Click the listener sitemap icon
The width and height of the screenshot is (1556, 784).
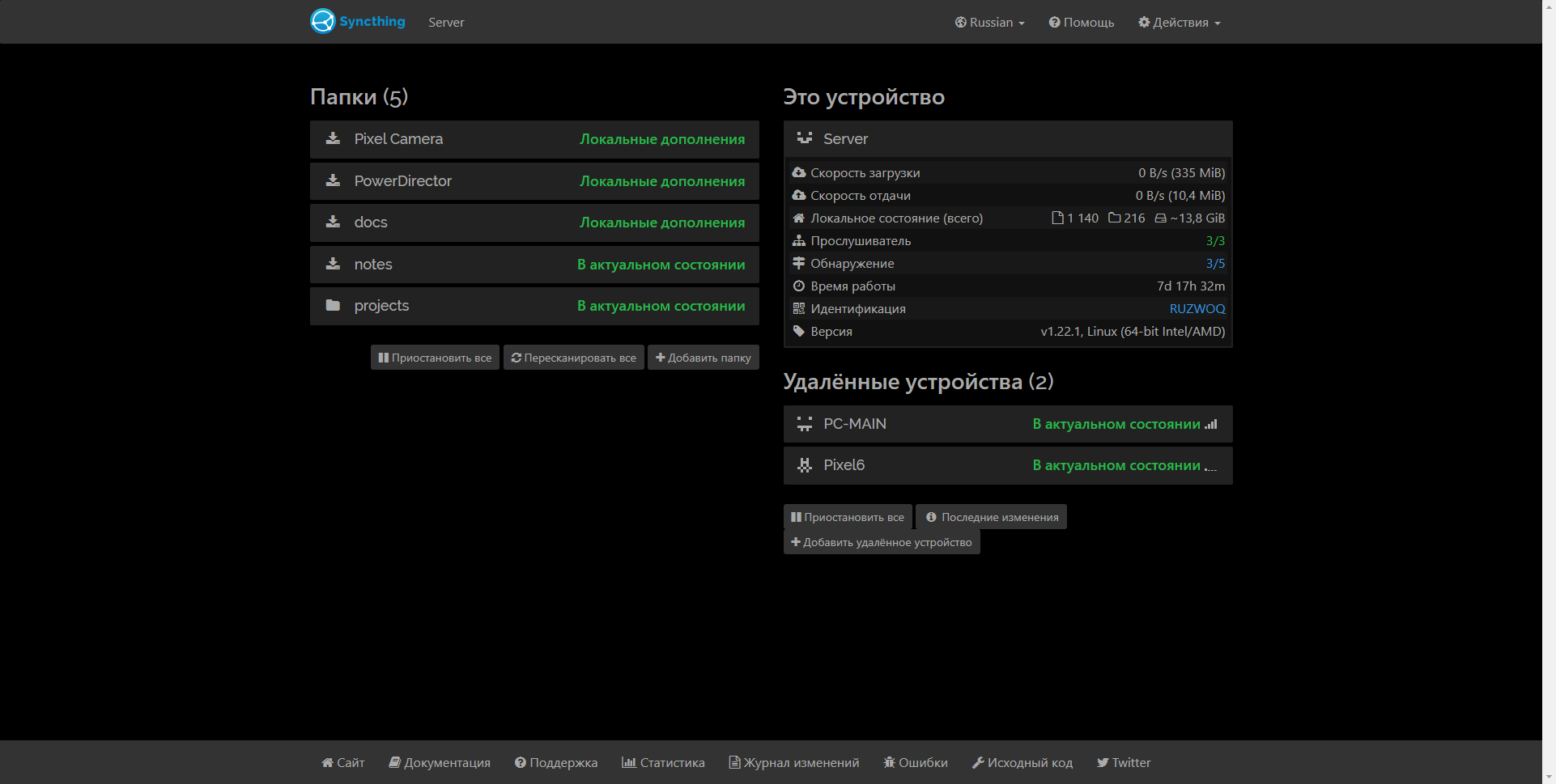tap(799, 240)
